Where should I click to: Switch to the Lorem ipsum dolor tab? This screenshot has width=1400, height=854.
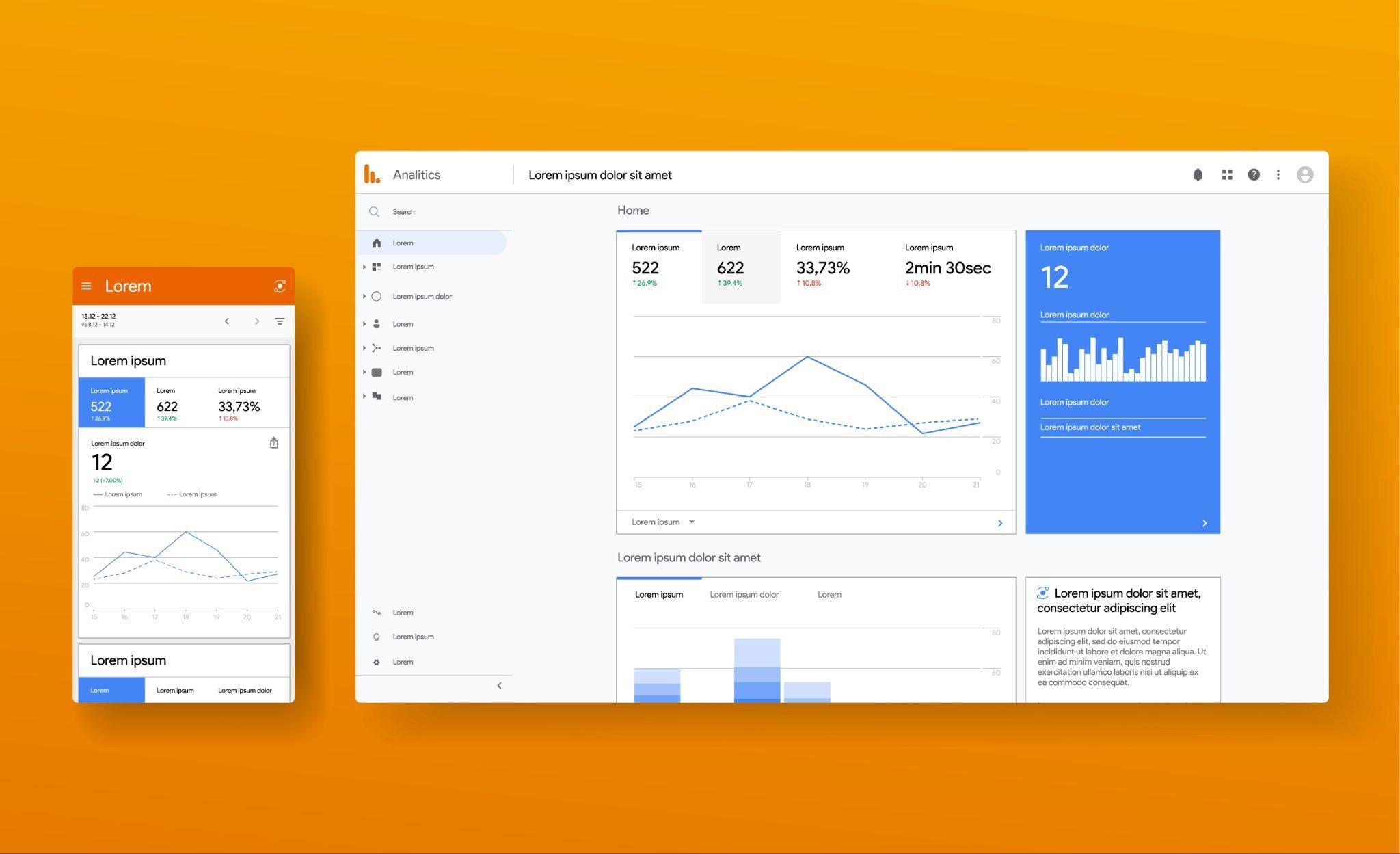[x=744, y=595]
